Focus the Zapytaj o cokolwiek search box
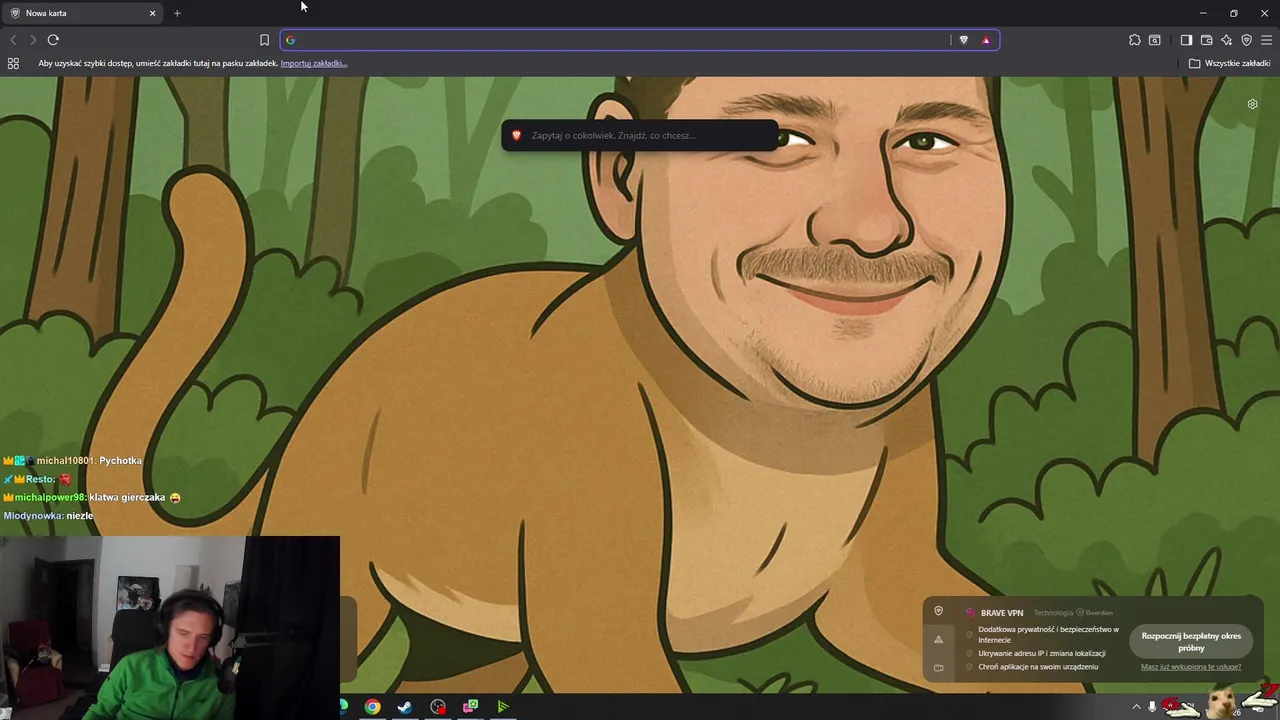This screenshot has width=1280, height=720. (x=640, y=135)
